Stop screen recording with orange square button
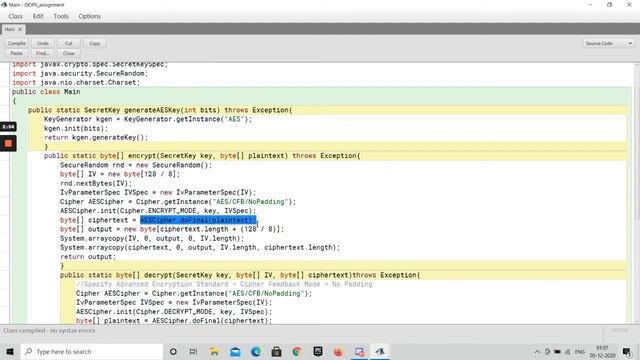This screenshot has height=360, width=640. pos(8,143)
